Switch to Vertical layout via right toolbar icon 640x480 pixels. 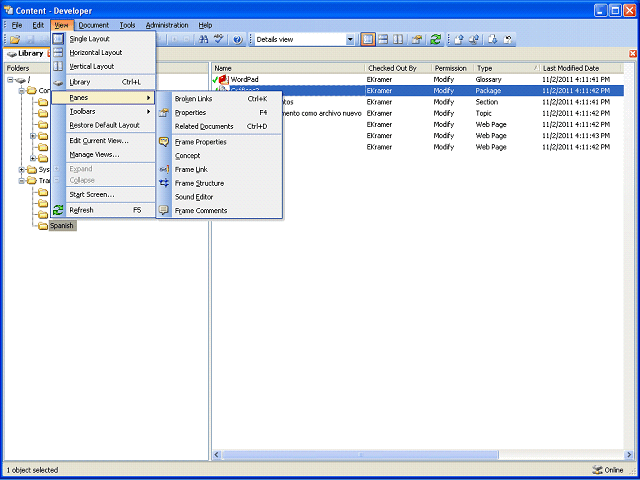tap(398, 40)
